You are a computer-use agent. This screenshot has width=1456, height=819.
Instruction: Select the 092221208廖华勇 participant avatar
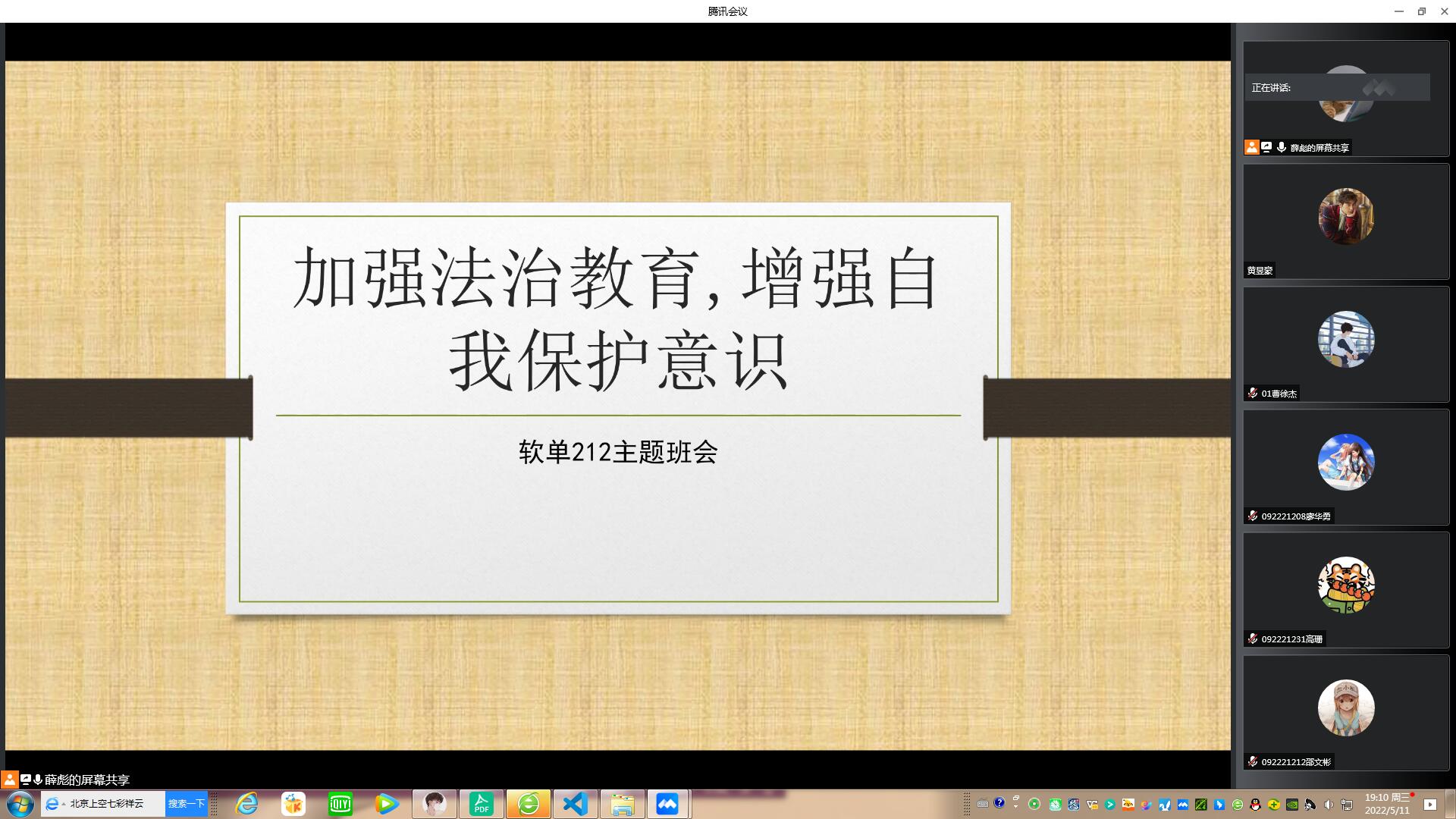1346,462
